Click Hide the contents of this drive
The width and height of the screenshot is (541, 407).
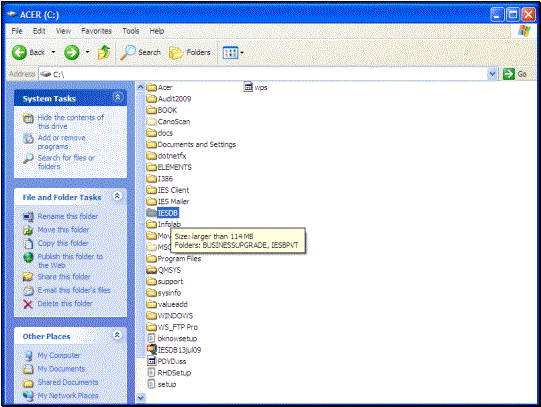71,122
